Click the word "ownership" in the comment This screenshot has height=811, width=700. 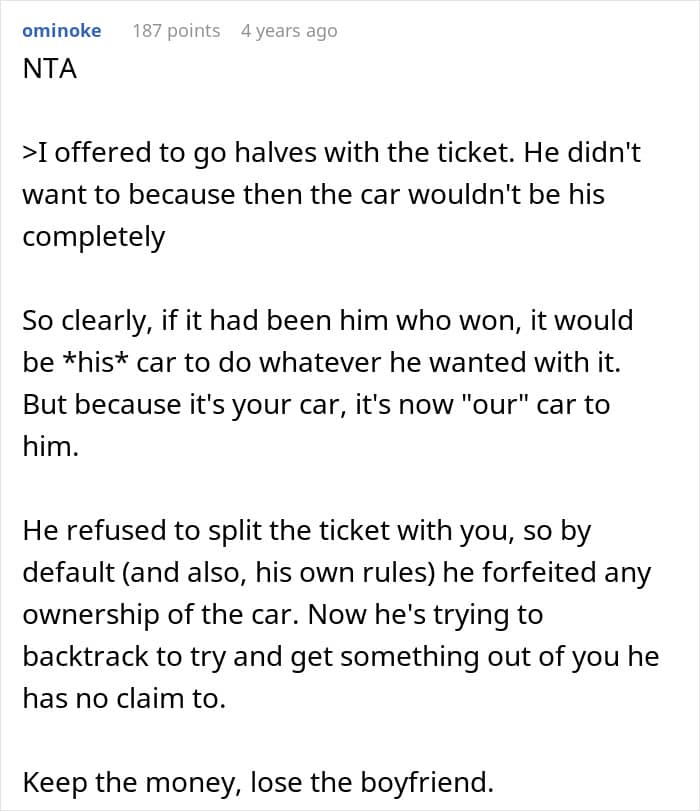[91, 615]
